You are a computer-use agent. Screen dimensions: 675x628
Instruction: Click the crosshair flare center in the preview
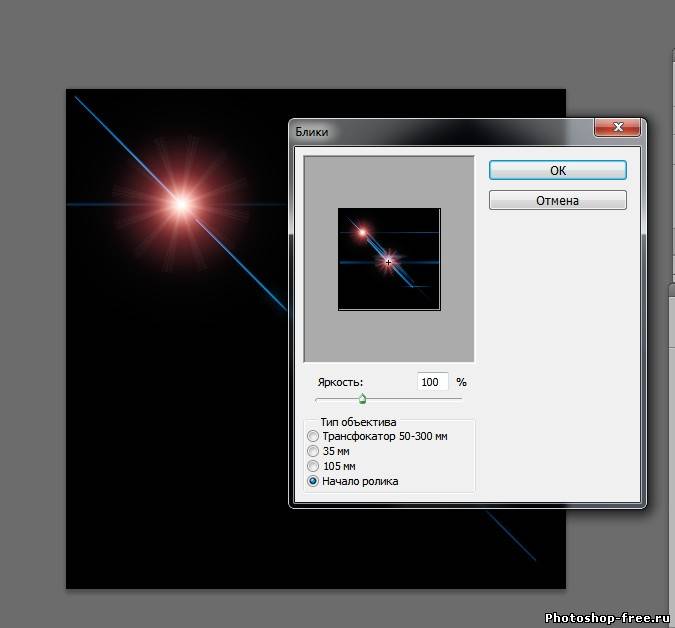388,261
